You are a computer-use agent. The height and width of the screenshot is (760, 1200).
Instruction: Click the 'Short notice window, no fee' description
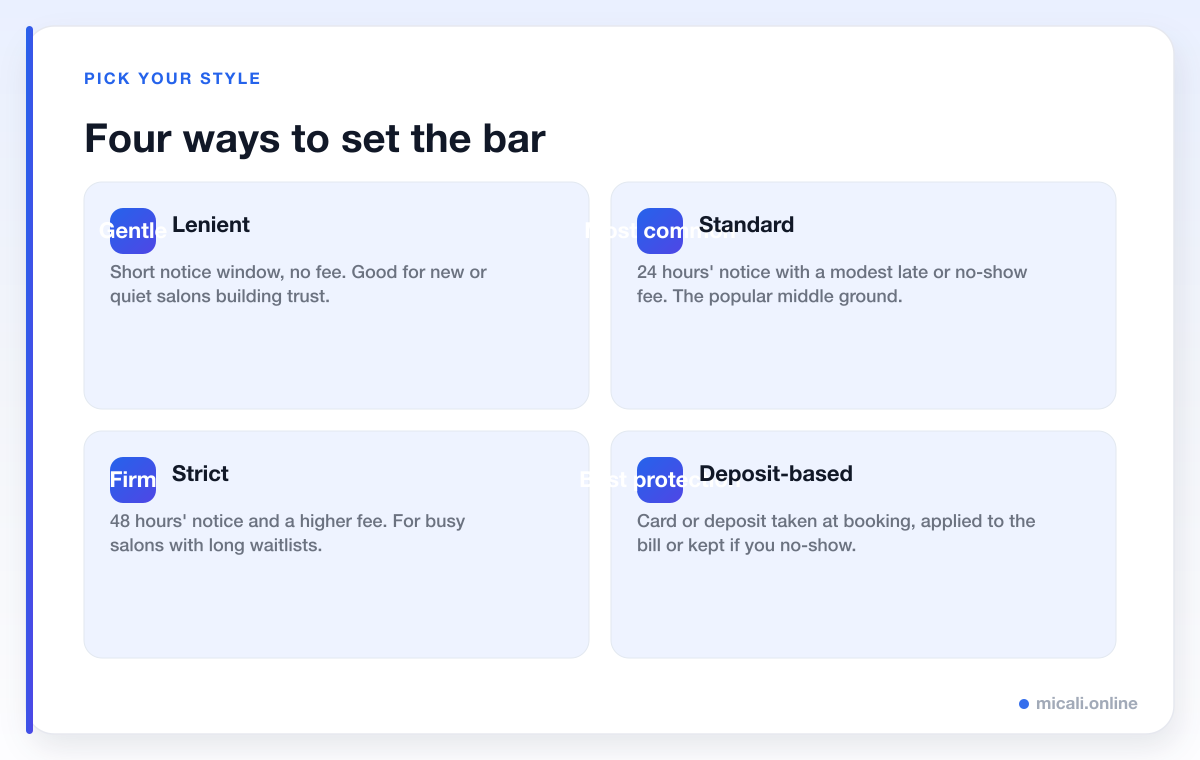tap(299, 284)
